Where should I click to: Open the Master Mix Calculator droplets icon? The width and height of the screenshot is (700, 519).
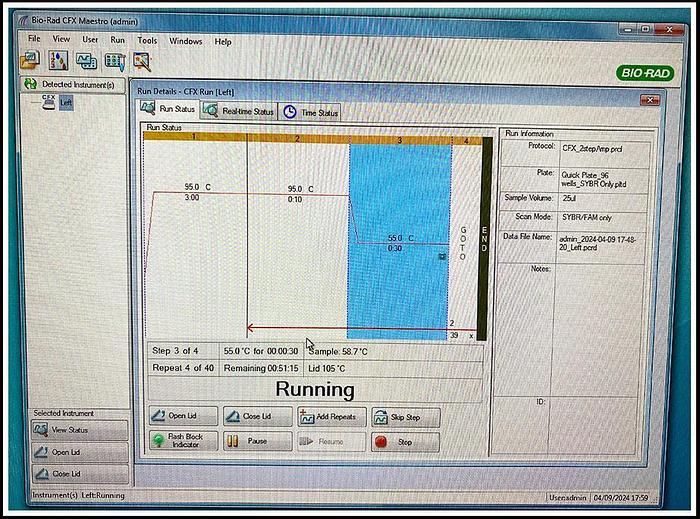pyautogui.click(x=58, y=62)
